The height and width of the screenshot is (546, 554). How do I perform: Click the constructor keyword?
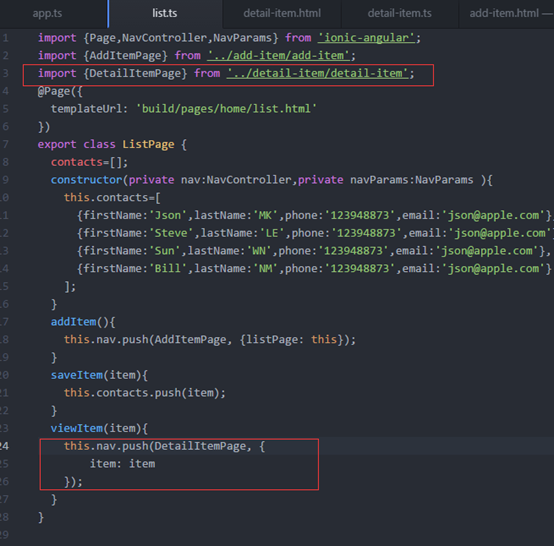tap(87, 180)
